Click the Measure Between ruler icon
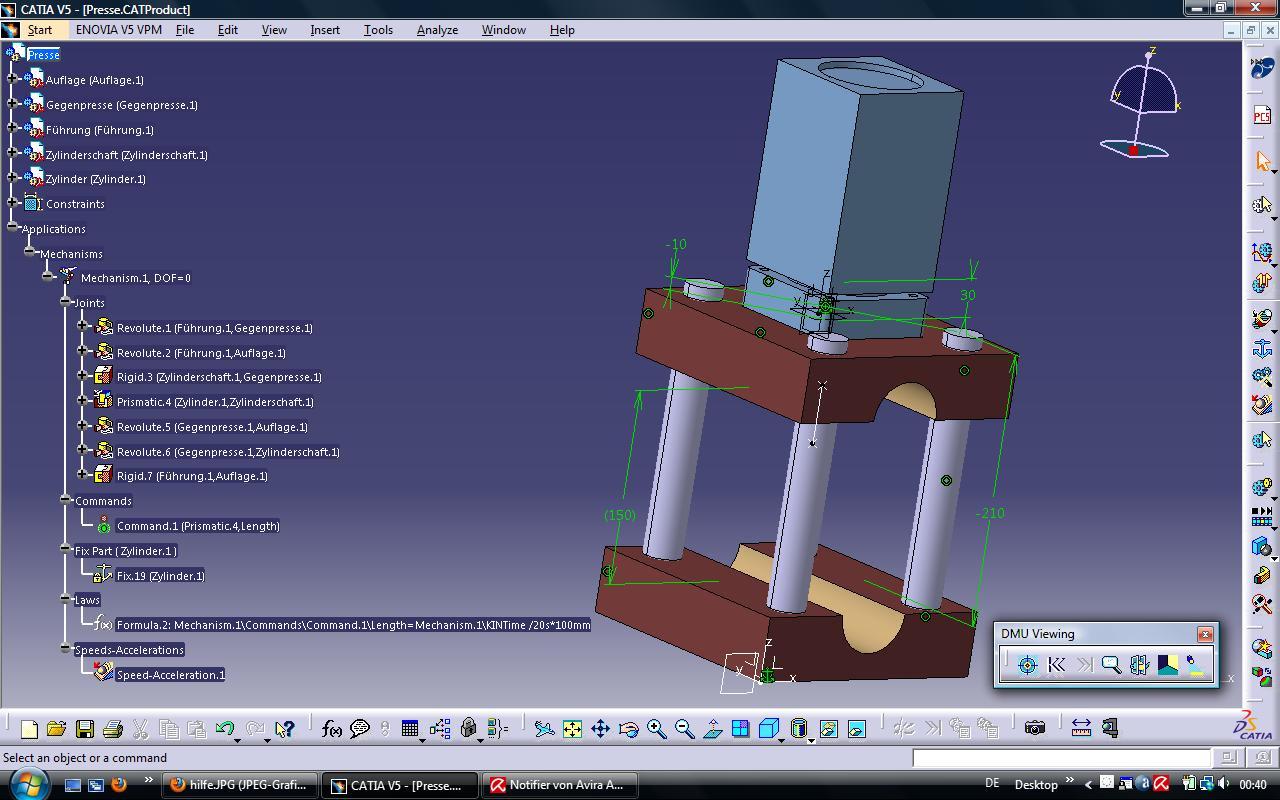Image resolution: width=1280 pixels, height=800 pixels. tap(1081, 728)
